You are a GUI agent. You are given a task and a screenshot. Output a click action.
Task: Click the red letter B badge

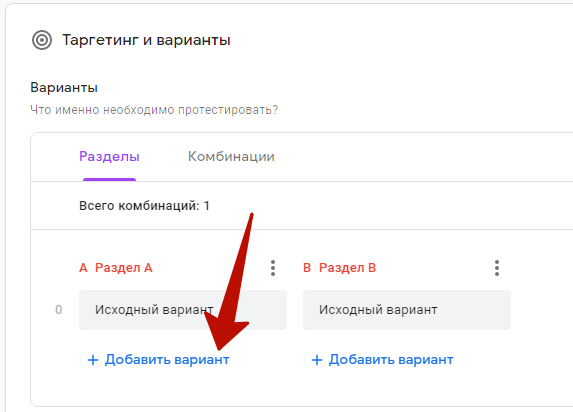tap(307, 268)
